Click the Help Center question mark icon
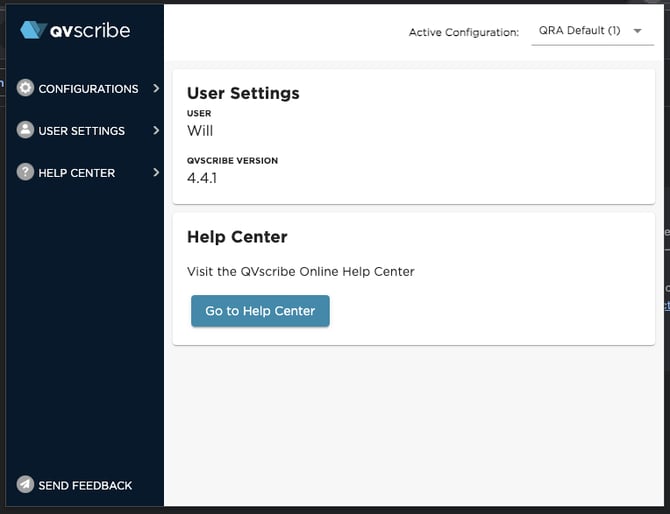This screenshot has height=514, width=670. point(26,172)
